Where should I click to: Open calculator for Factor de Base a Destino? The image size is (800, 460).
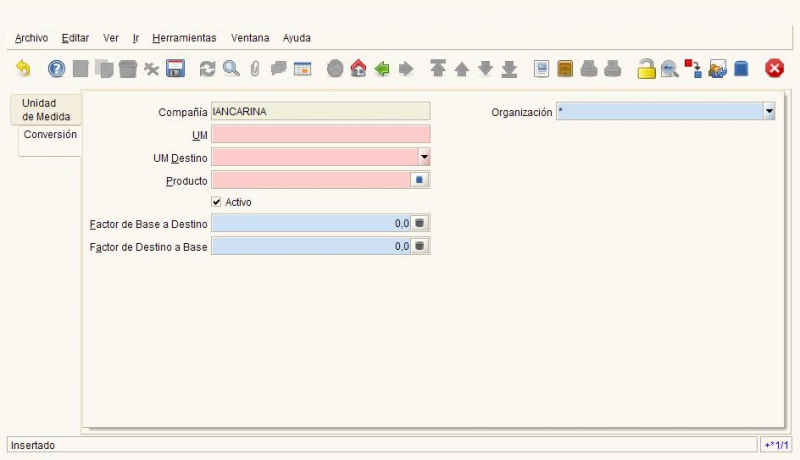(421, 224)
